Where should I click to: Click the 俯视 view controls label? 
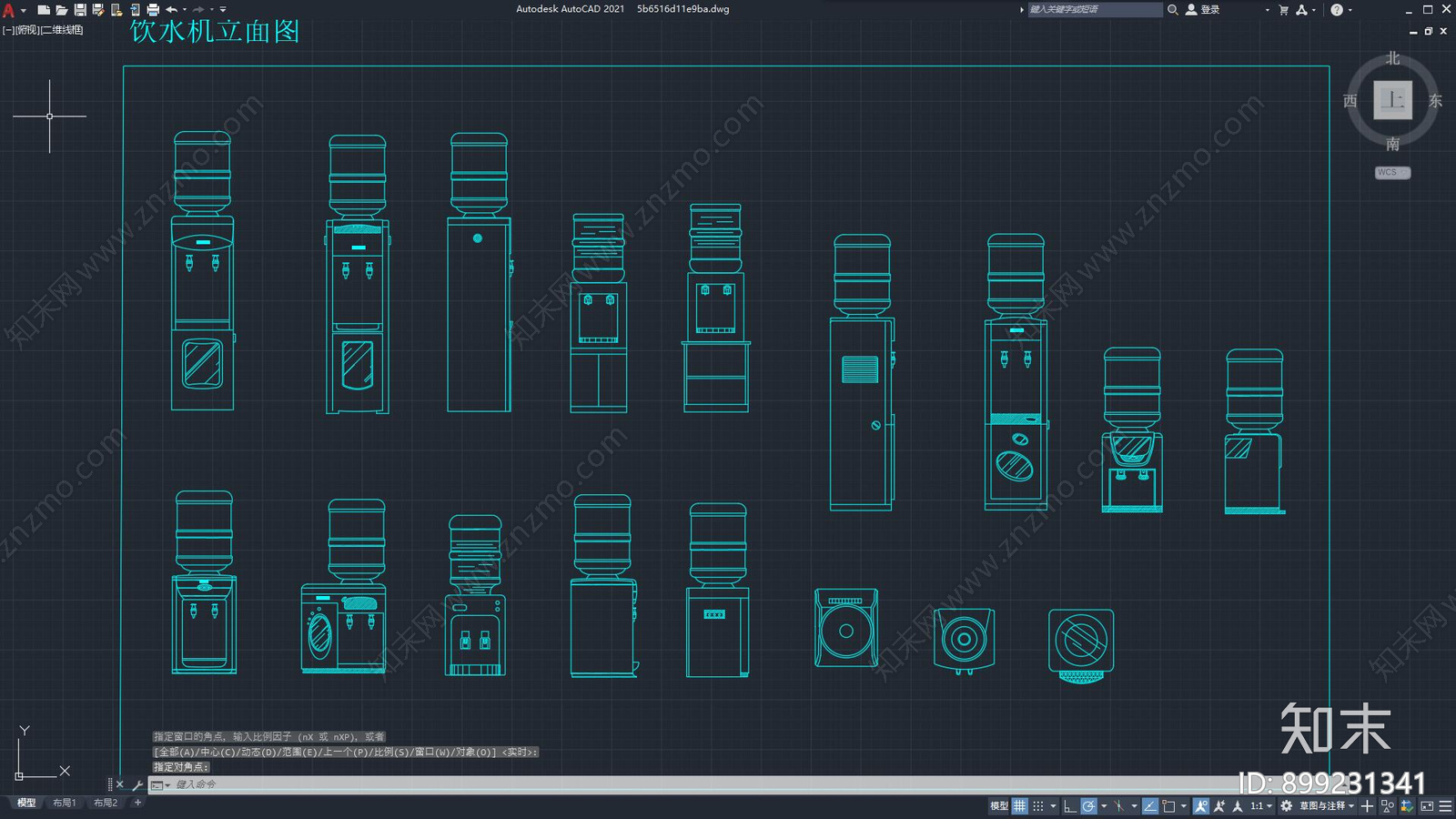pos(27,30)
